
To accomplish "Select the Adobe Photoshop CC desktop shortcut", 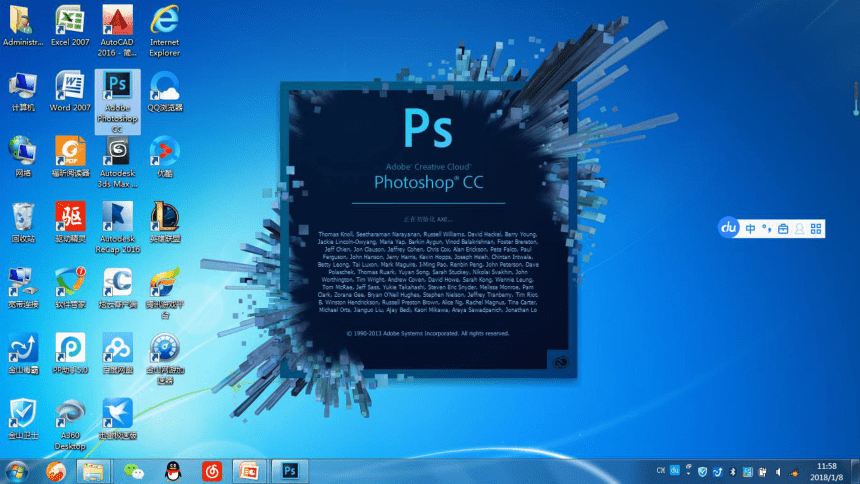I will 117,102.
